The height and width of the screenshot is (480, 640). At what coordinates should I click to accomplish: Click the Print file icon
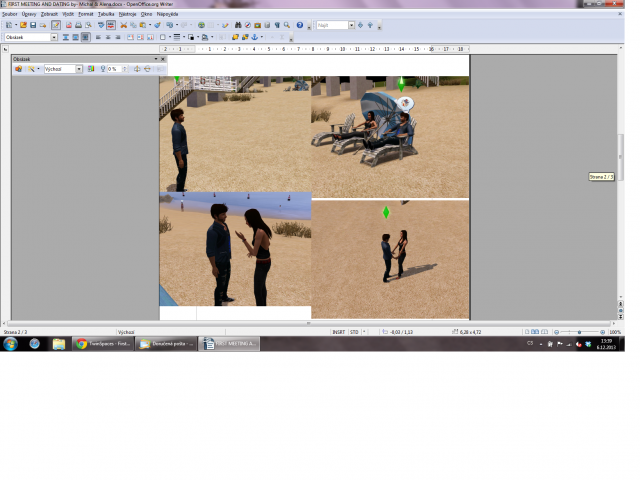(78, 25)
